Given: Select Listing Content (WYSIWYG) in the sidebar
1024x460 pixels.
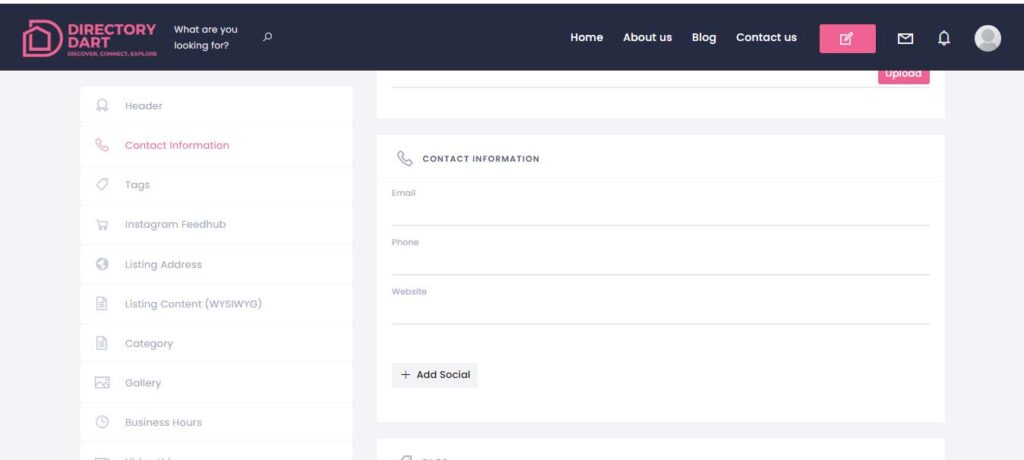Looking at the screenshot, I should pyautogui.click(x=216, y=304).
